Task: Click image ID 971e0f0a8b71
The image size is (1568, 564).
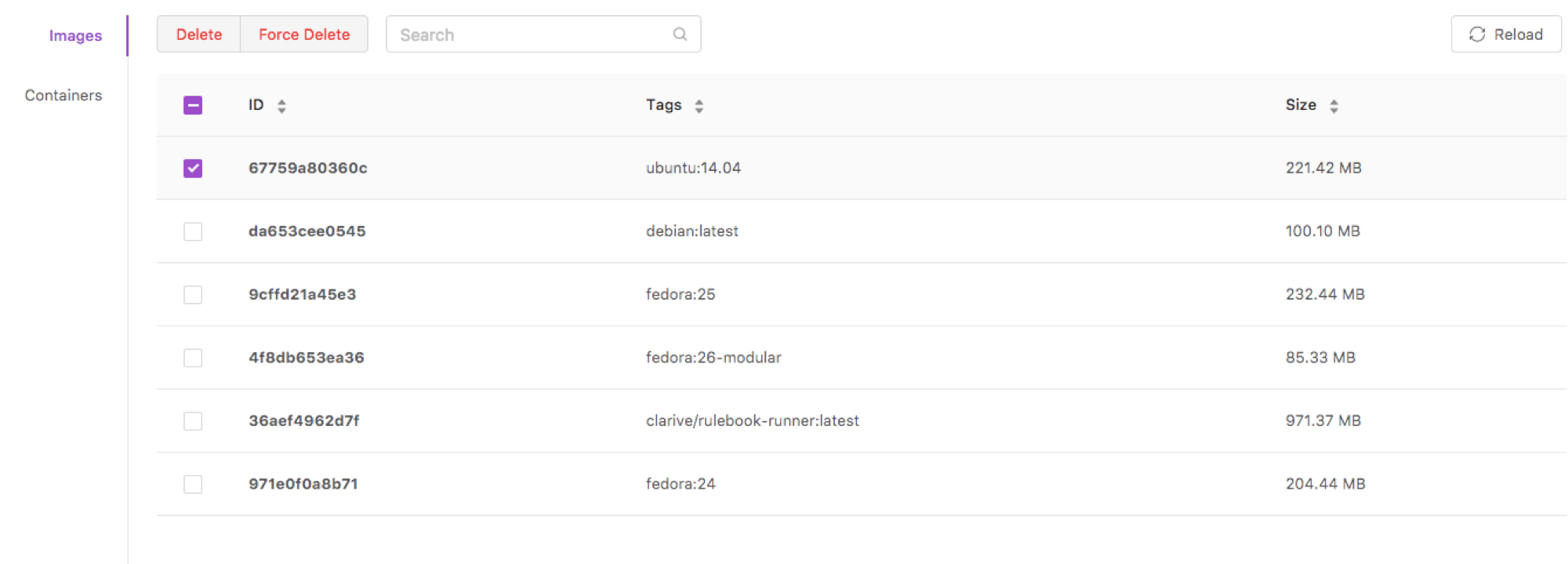Action: tap(303, 484)
